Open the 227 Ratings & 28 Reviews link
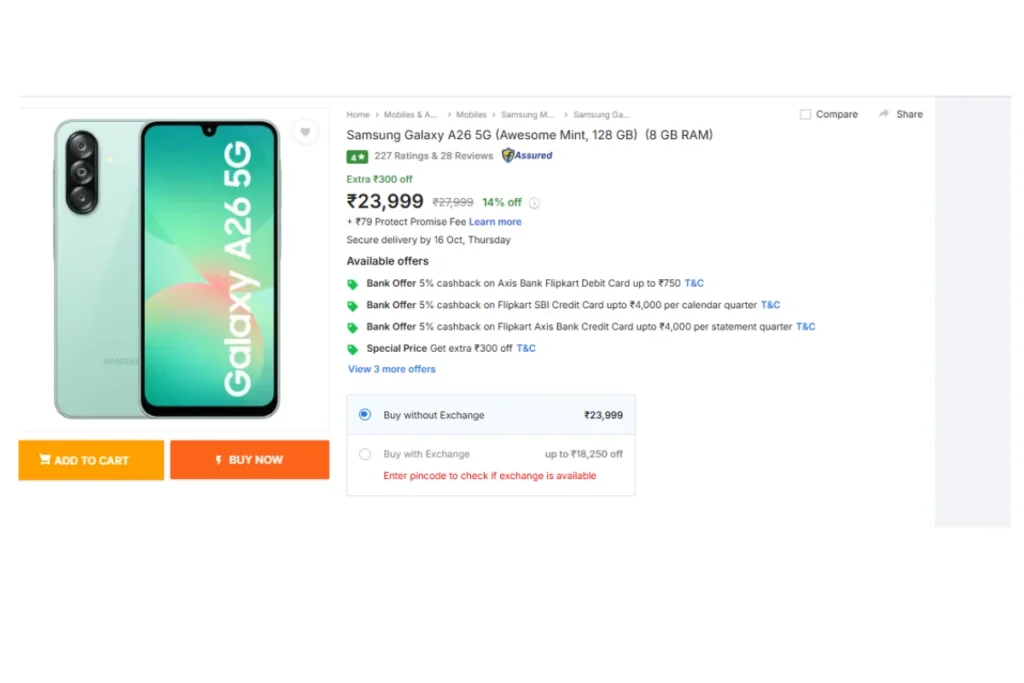The width and height of the screenshot is (1024, 683). coord(434,156)
